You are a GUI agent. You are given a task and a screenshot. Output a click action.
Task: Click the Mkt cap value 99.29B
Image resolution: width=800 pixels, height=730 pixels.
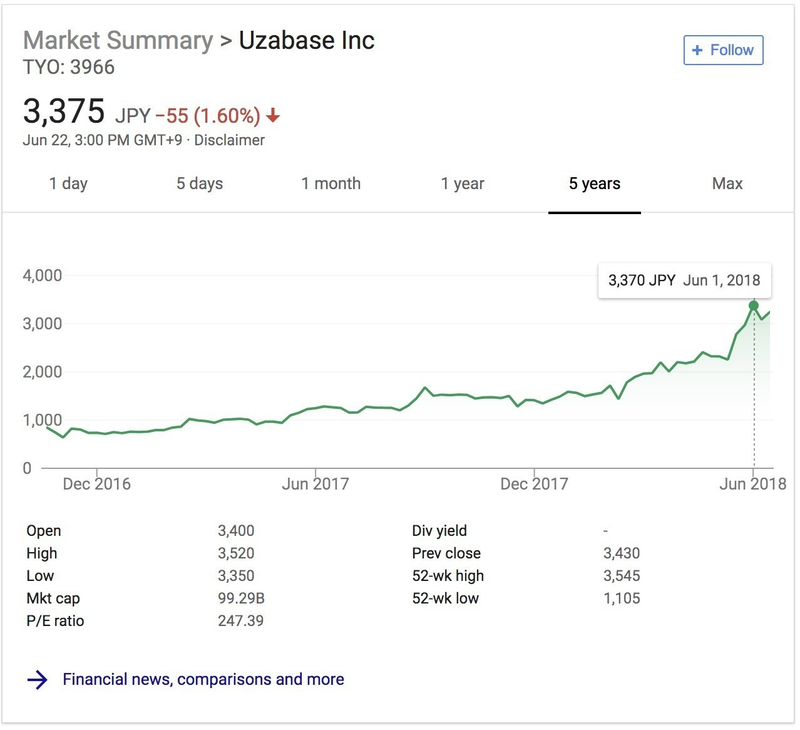241,599
